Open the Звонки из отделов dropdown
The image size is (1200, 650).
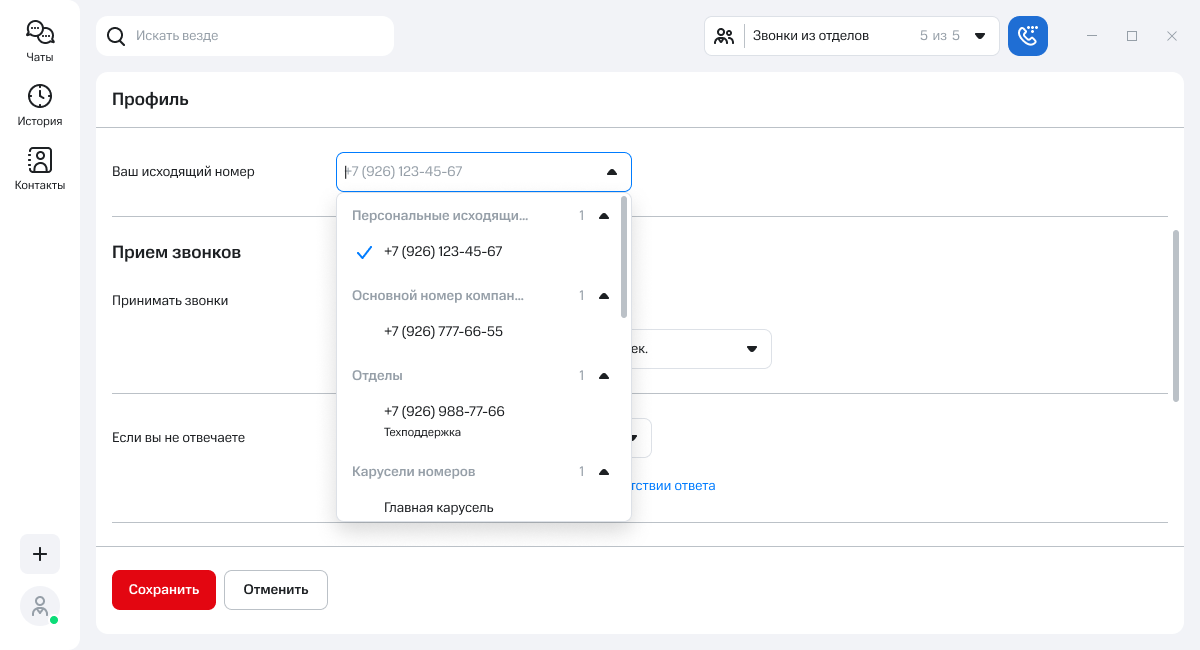(x=979, y=36)
